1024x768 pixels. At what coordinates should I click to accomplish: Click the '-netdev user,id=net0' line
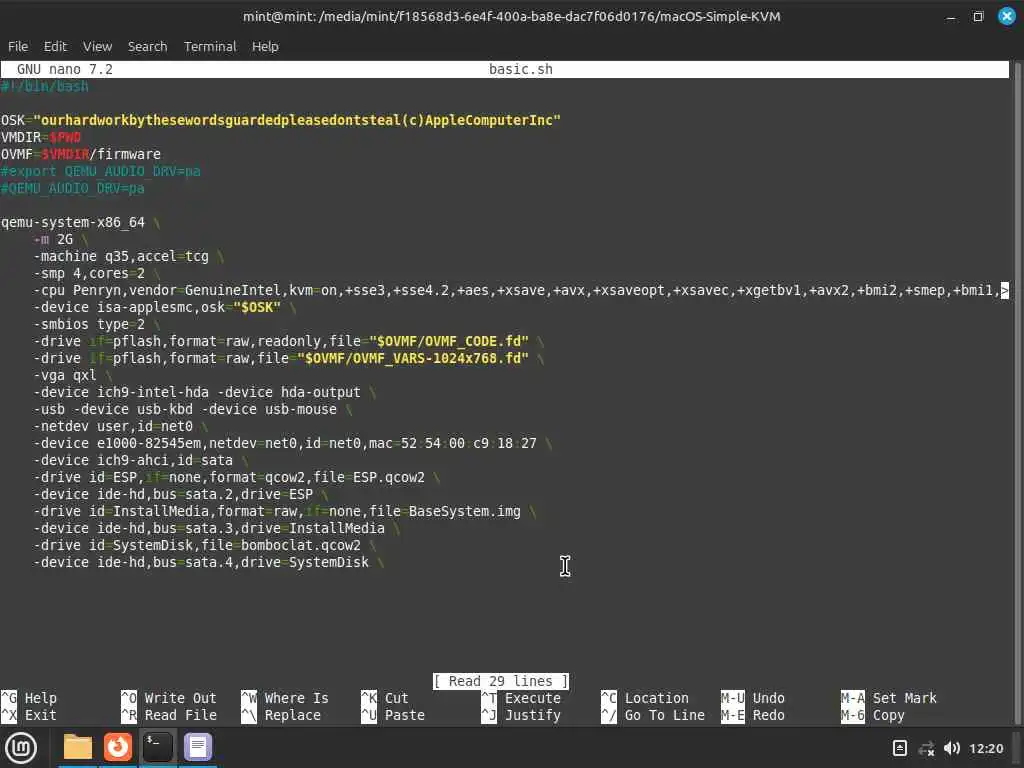[x=121, y=426]
